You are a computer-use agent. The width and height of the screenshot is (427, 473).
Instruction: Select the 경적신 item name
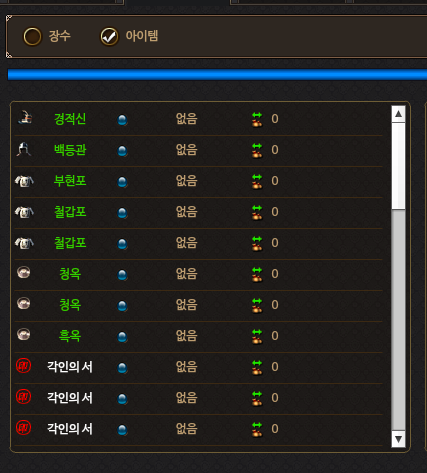point(70,119)
